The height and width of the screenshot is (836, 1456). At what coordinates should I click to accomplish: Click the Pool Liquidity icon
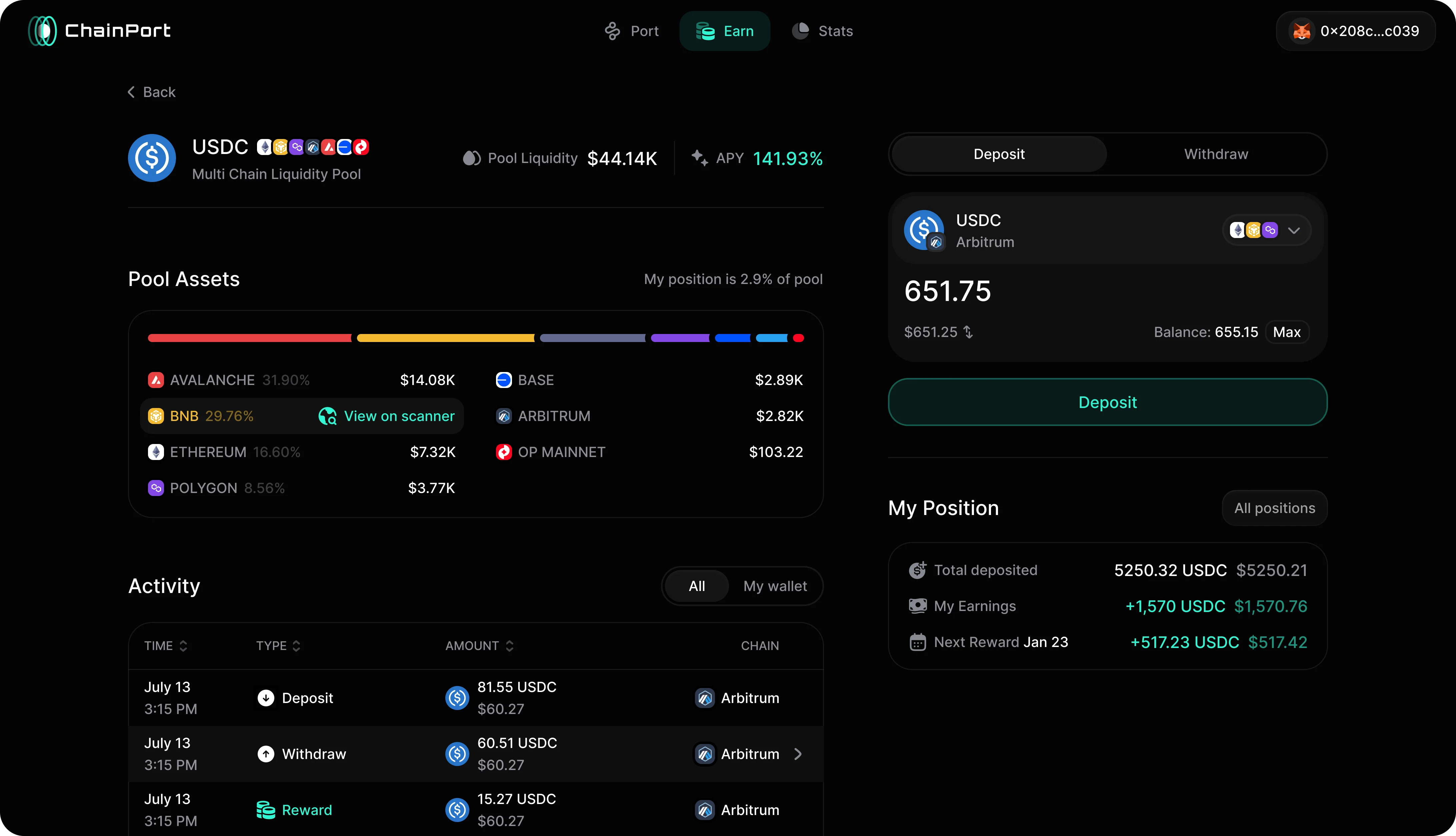pyautogui.click(x=471, y=158)
